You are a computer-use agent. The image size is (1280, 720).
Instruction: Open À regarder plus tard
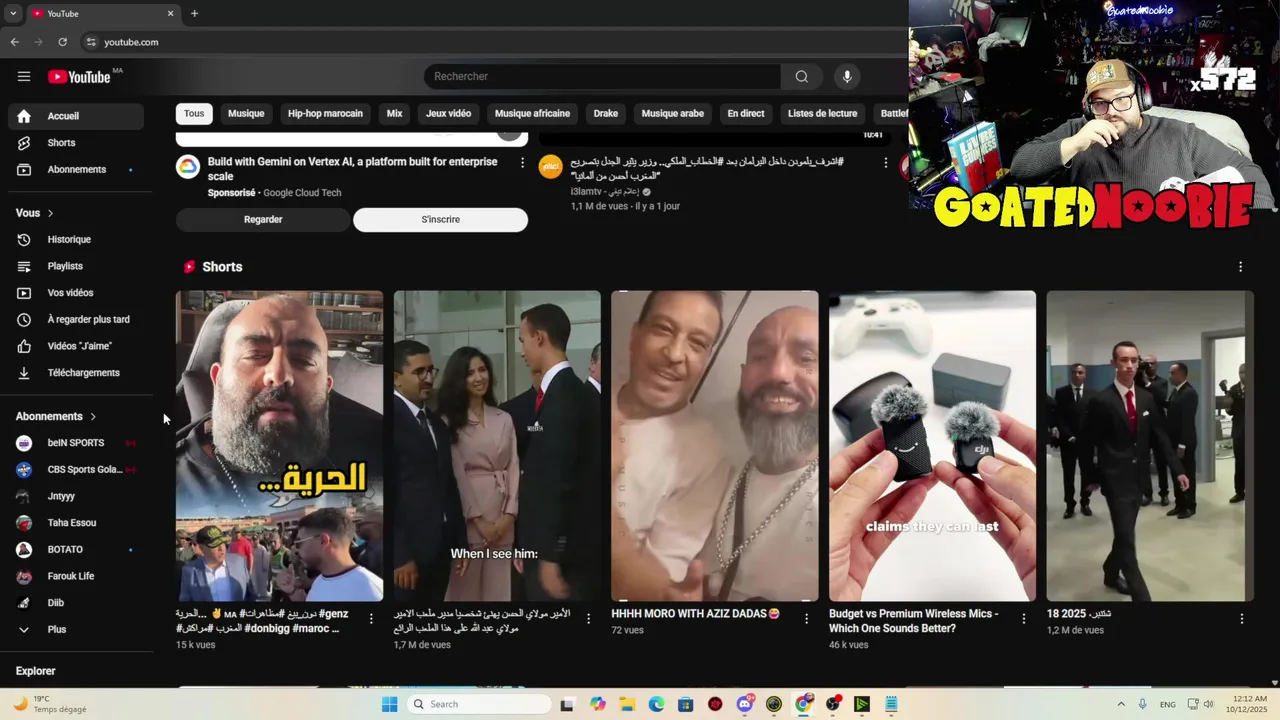[x=76, y=320]
